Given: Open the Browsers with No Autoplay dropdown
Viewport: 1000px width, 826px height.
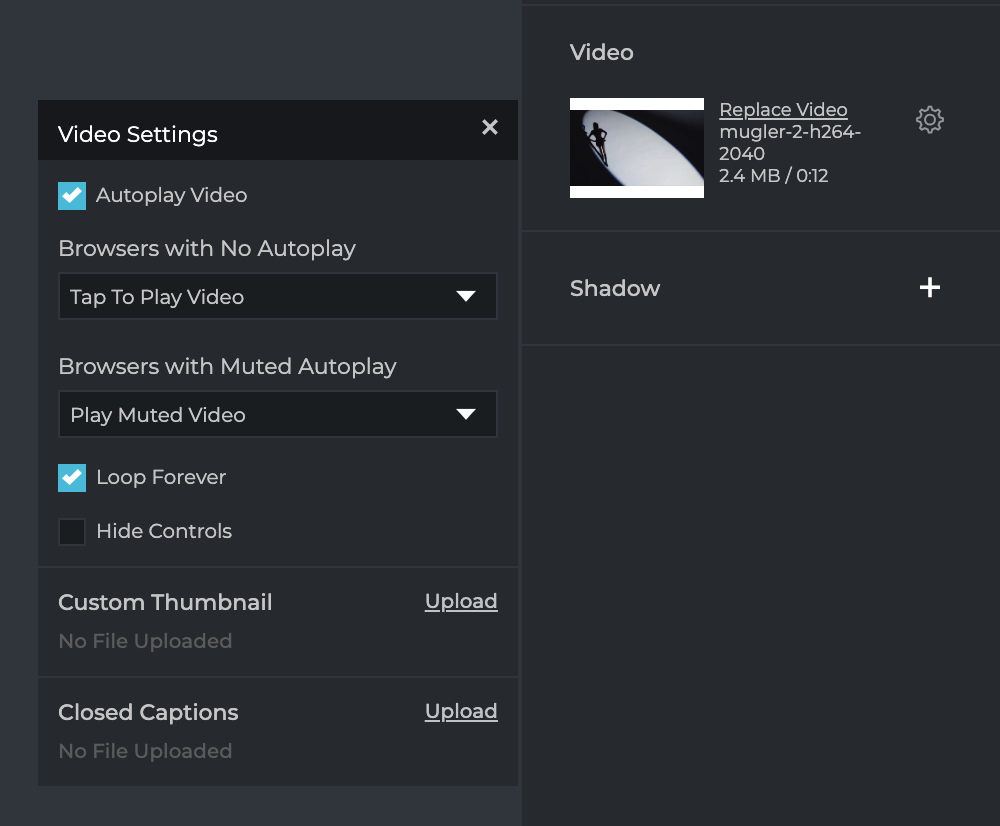Looking at the screenshot, I should (277, 297).
